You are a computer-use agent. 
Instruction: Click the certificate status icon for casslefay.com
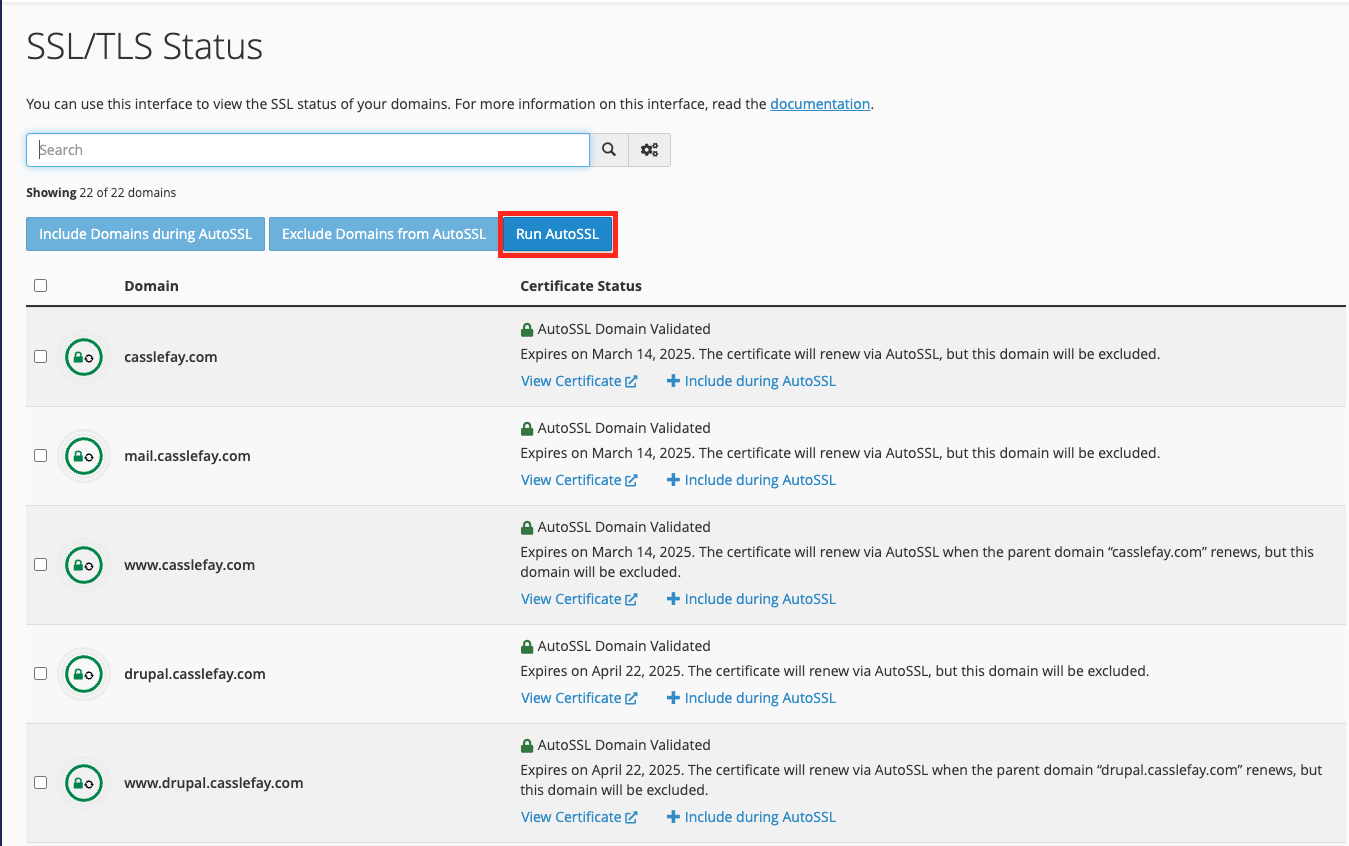[x=84, y=357]
